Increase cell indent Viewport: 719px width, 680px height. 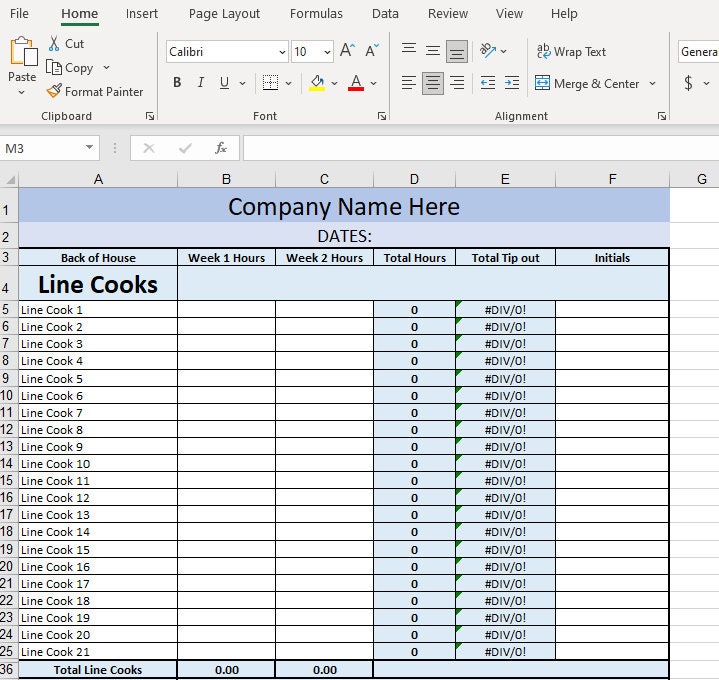[x=512, y=83]
